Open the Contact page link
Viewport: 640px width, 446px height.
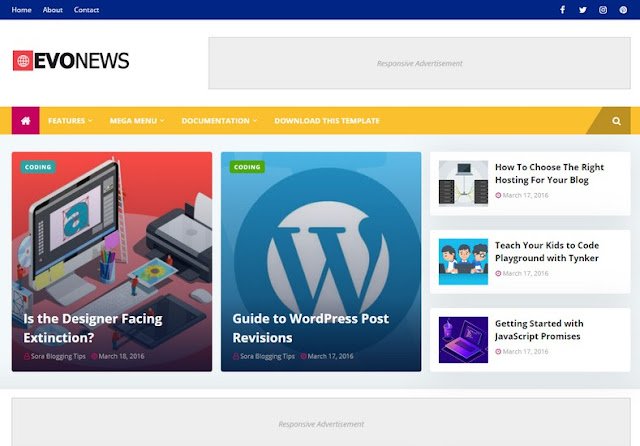[x=87, y=10]
